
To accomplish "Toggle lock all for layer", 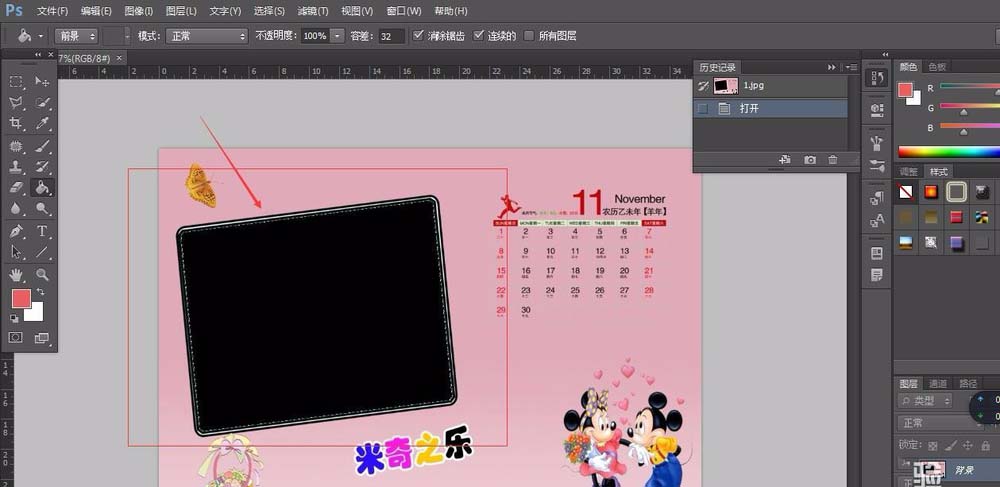I will pyautogui.click(x=985, y=446).
